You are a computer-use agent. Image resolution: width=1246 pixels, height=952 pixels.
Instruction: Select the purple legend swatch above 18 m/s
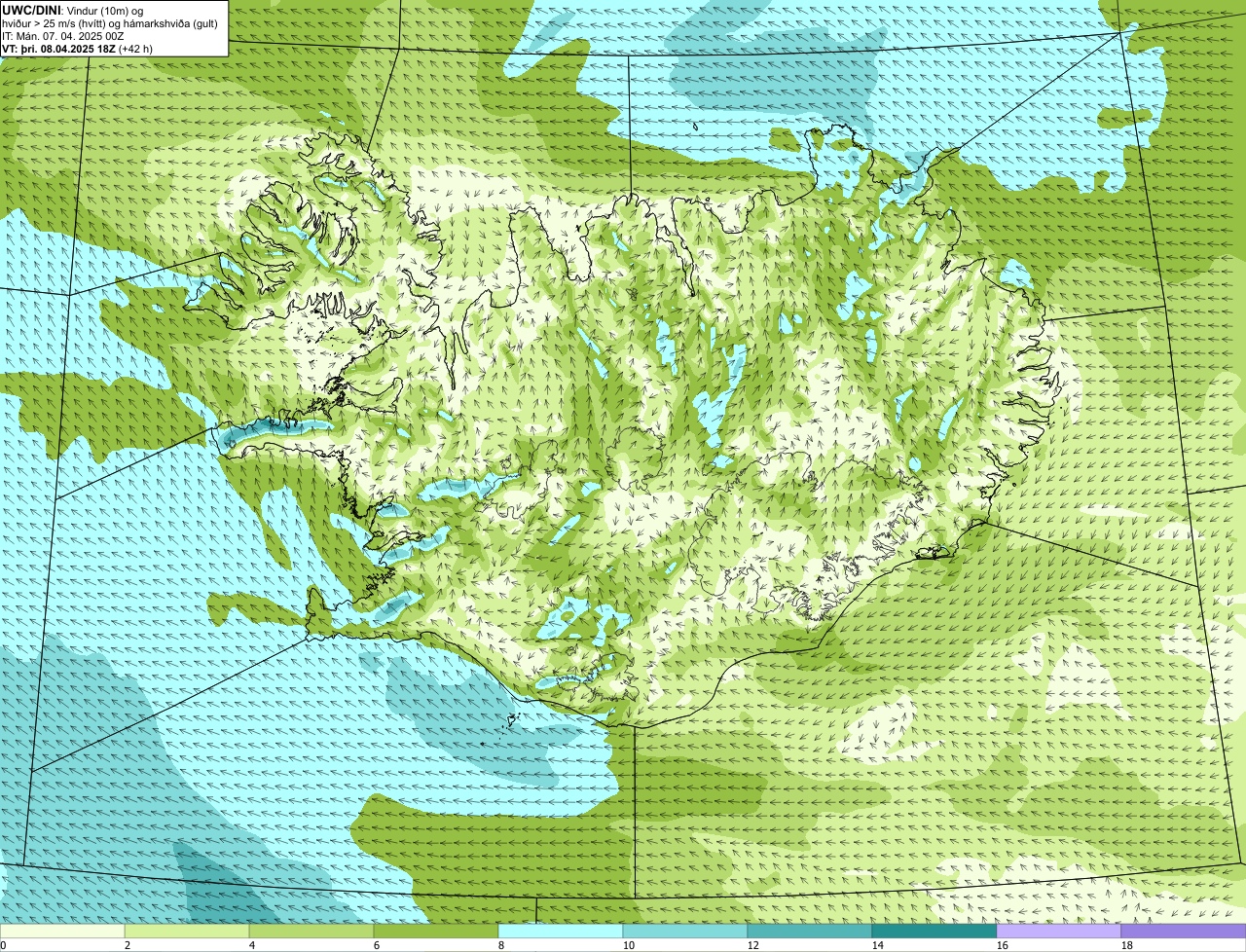(x=1184, y=932)
